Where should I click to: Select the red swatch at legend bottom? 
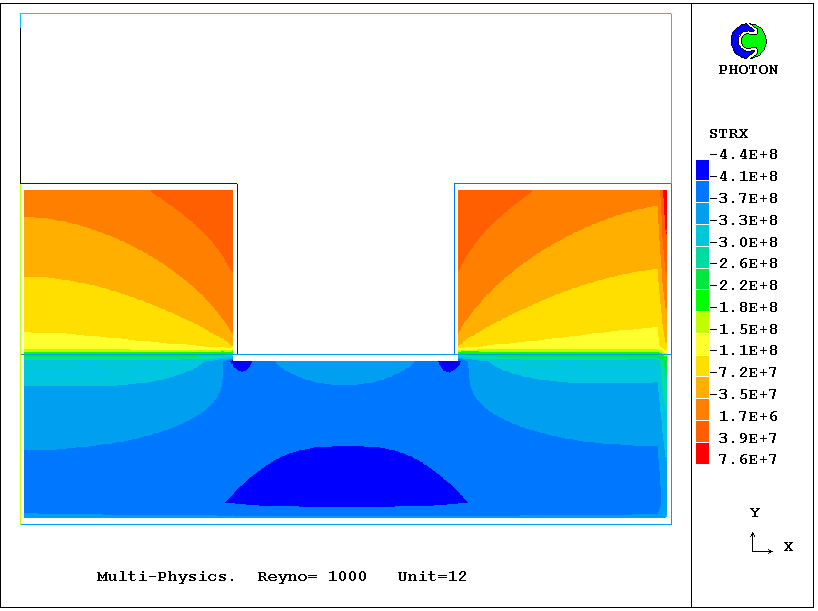coord(702,454)
